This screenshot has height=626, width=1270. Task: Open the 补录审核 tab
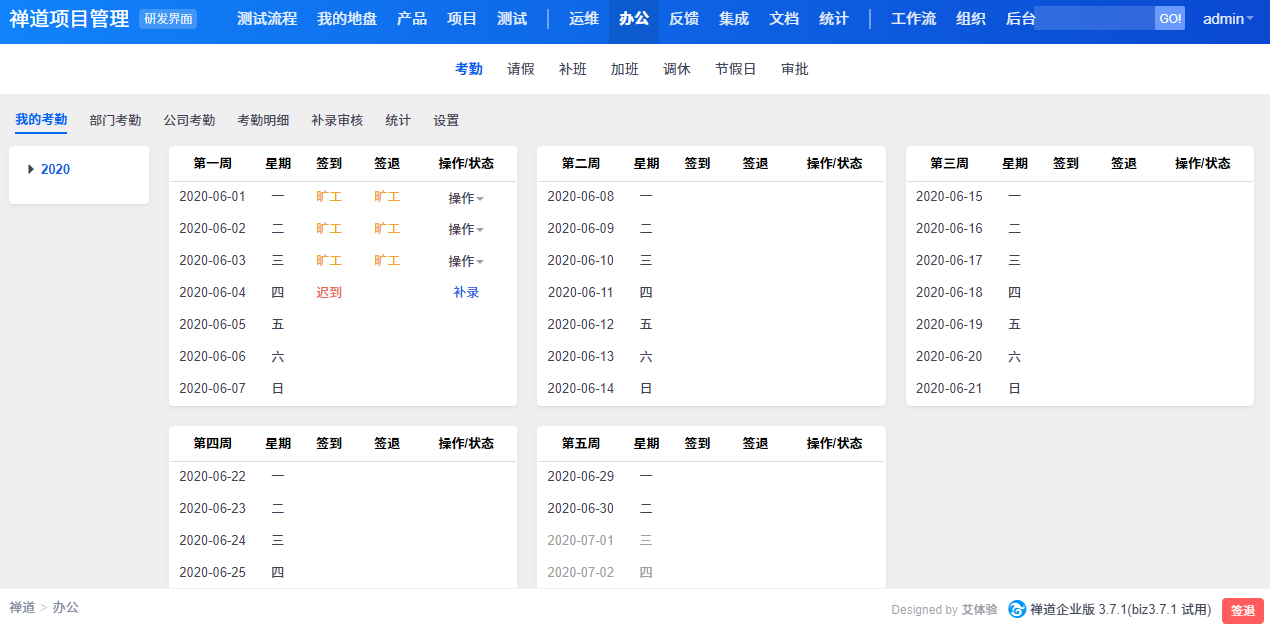pos(337,120)
